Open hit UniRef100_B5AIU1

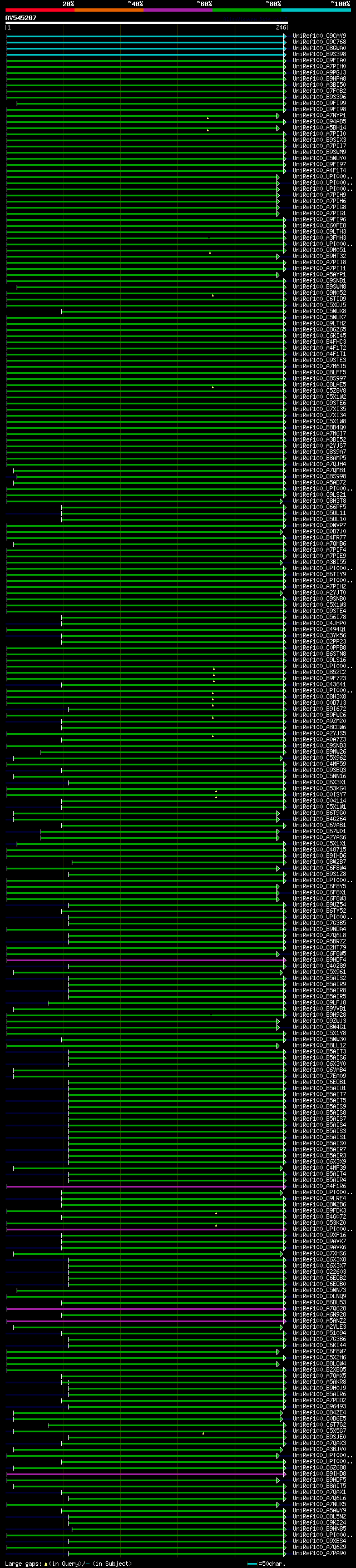(319, 1089)
